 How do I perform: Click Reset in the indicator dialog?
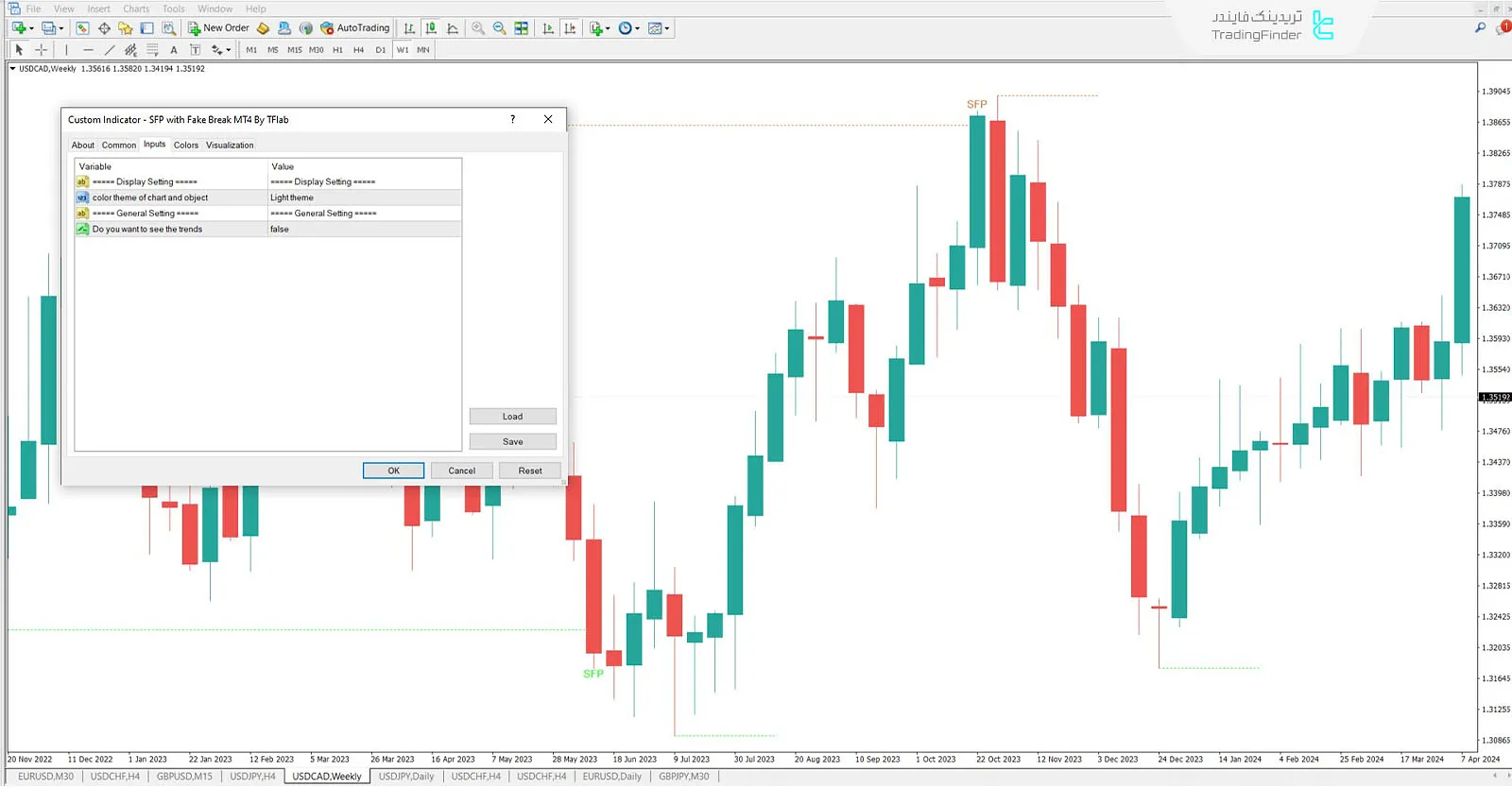[x=530, y=471]
